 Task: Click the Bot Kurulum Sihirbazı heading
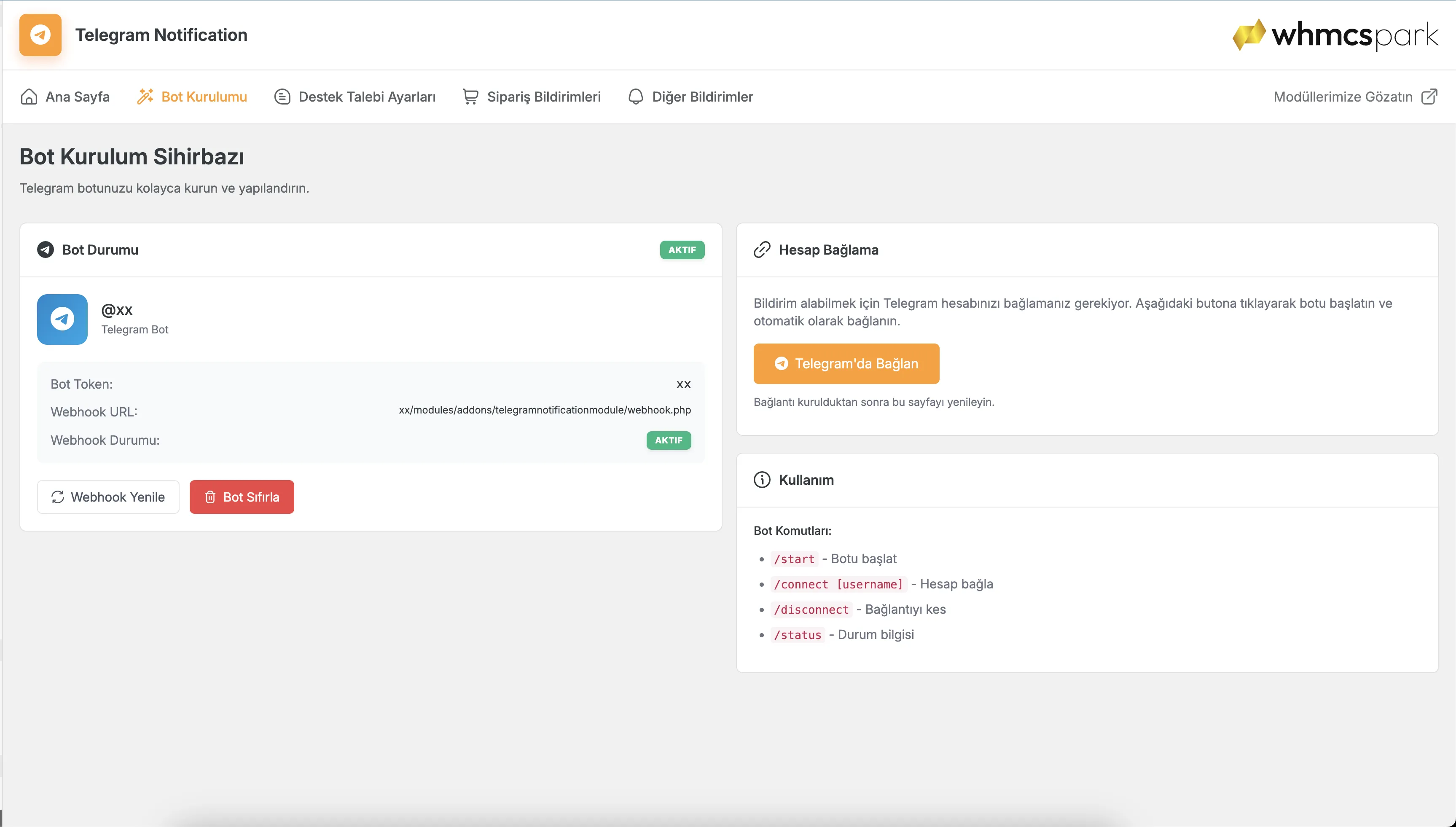132,157
